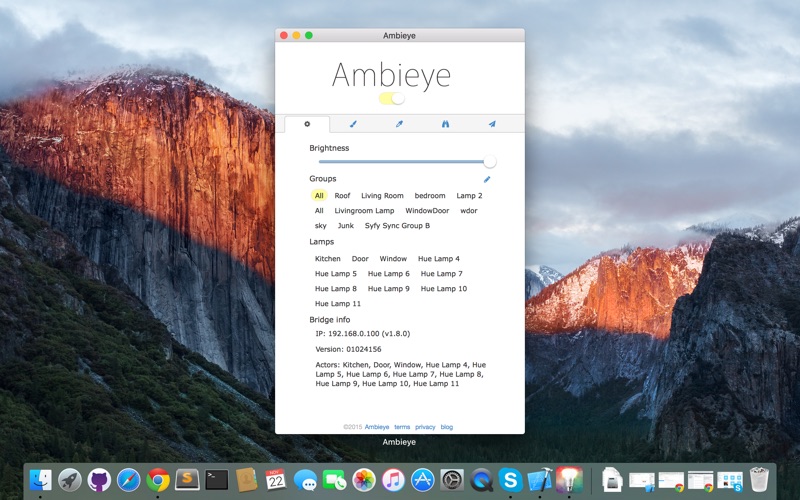Viewport: 800px width, 500px height.
Task: Select the bedroom group
Action: coord(430,195)
